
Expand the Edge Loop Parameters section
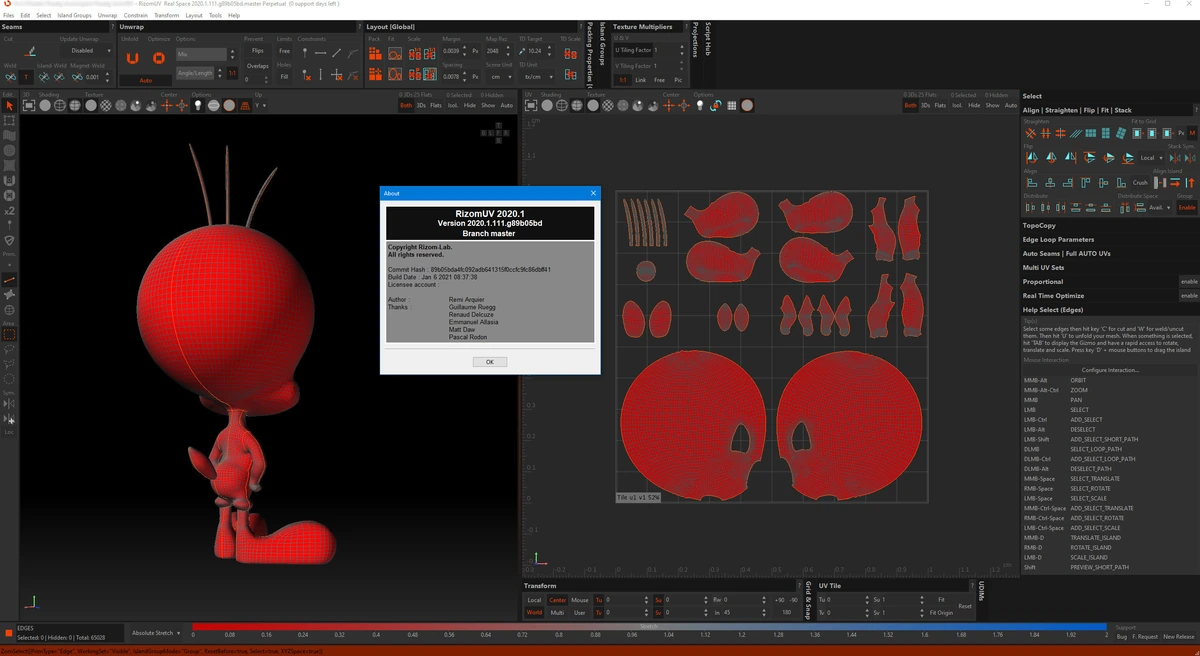pos(1058,240)
